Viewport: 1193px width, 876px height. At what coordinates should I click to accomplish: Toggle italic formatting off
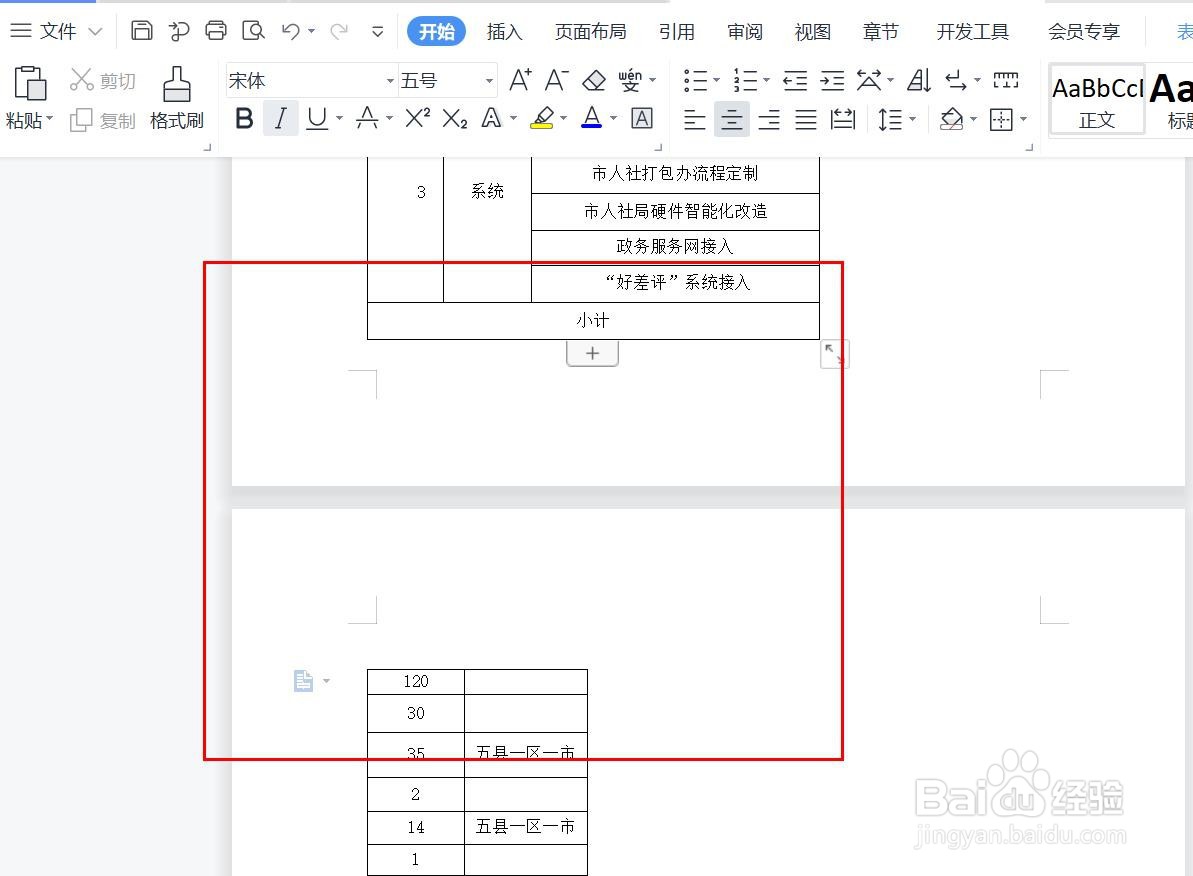(x=281, y=118)
